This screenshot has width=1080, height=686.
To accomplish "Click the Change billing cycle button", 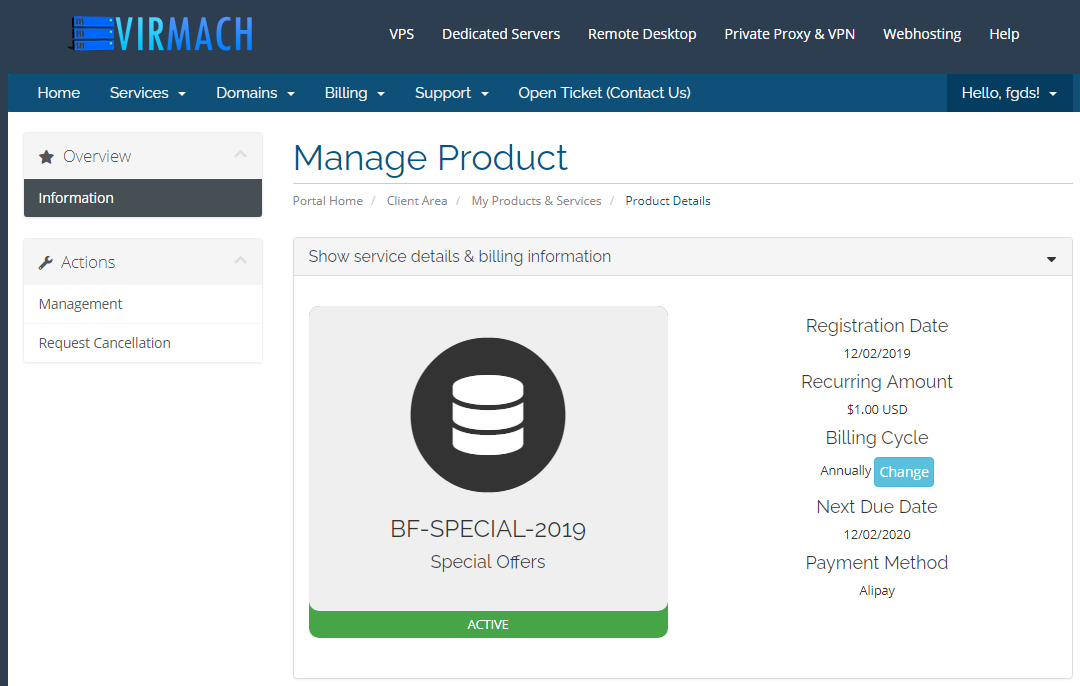I will (x=904, y=472).
